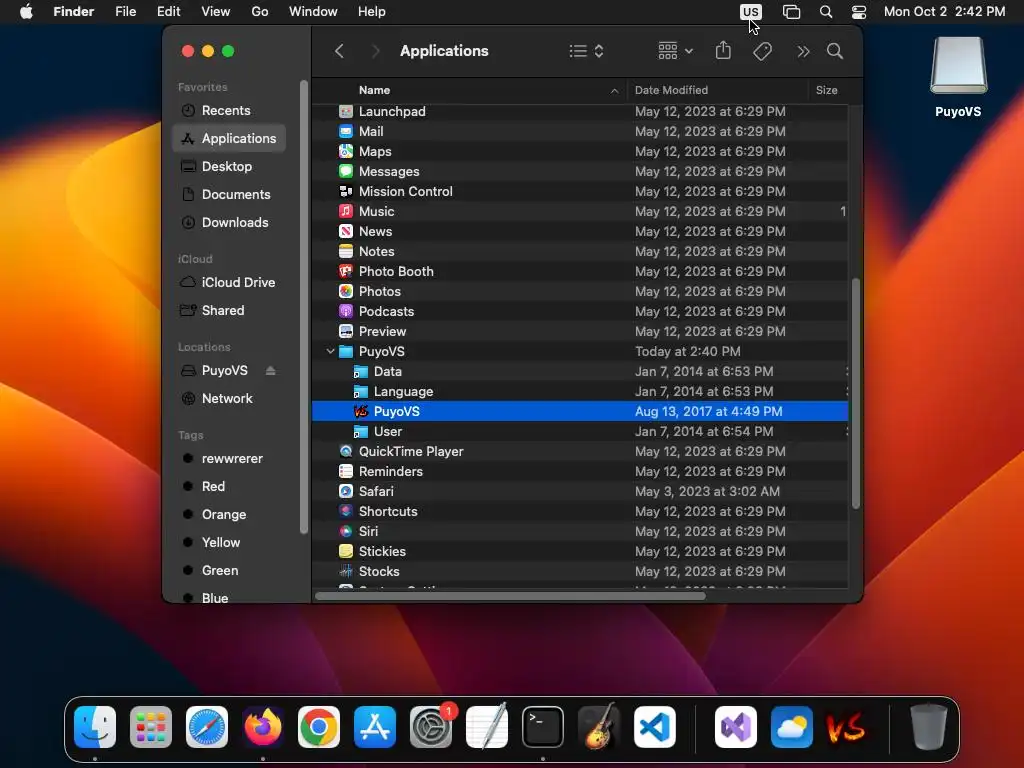Screen dimensions: 1024x768
Task: Open the US input source menu
Action: (x=750, y=12)
